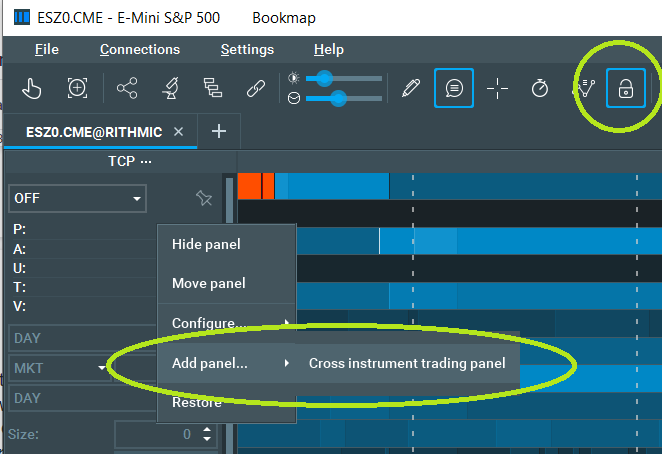Choose Restore from context menu
The width and height of the screenshot is (662, 454).
tap(227, 402)
